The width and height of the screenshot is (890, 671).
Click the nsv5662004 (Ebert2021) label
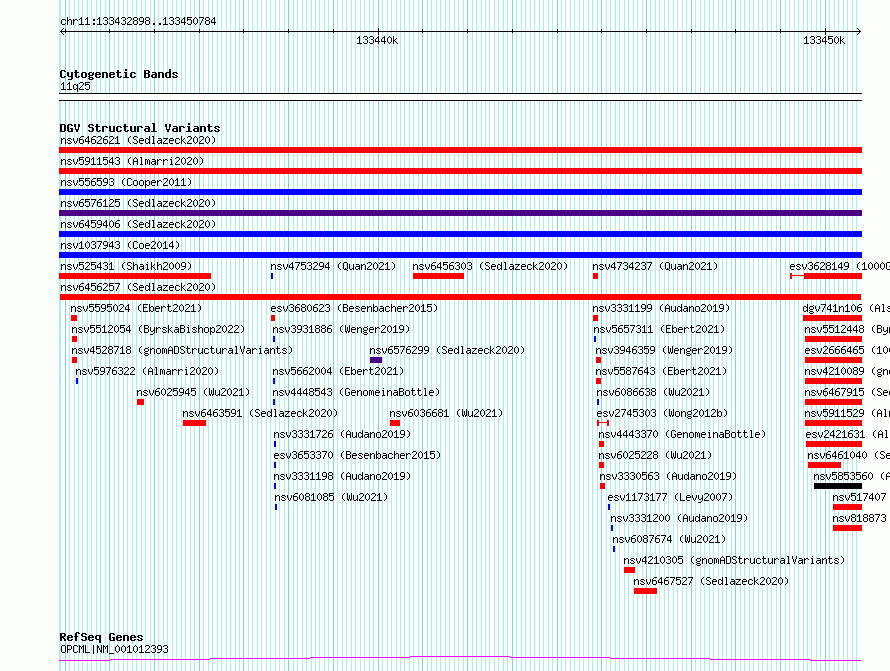[x=338, y=371]
